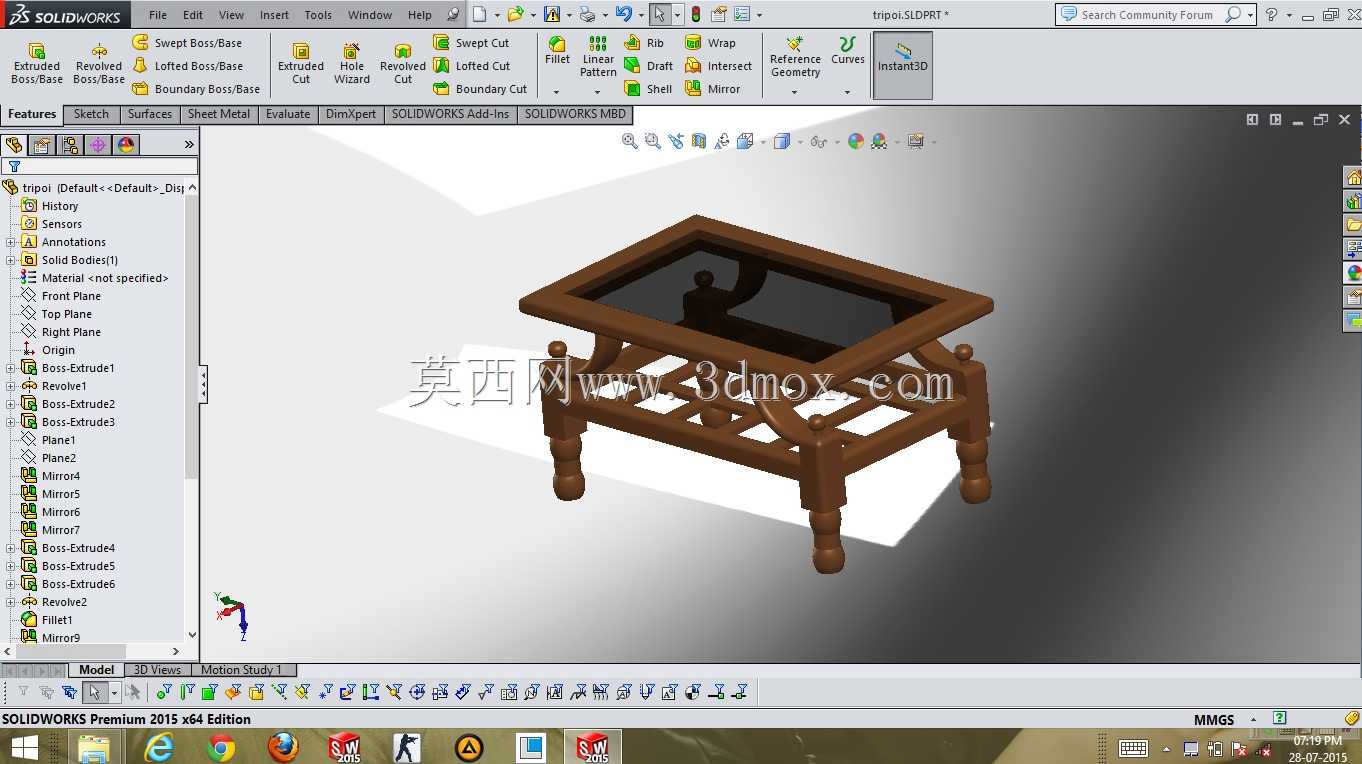This screenshot has height=764, width=1362.
Task: Click the Boundary Boss/Base button
Action: coord(196,89)
